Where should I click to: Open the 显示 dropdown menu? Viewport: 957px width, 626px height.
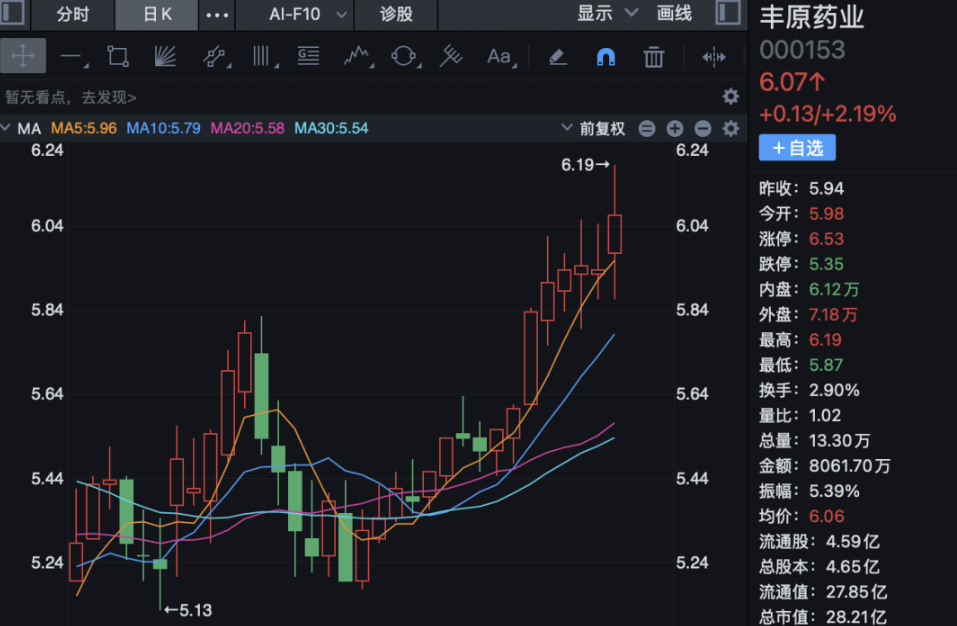[x=607, y=13]
